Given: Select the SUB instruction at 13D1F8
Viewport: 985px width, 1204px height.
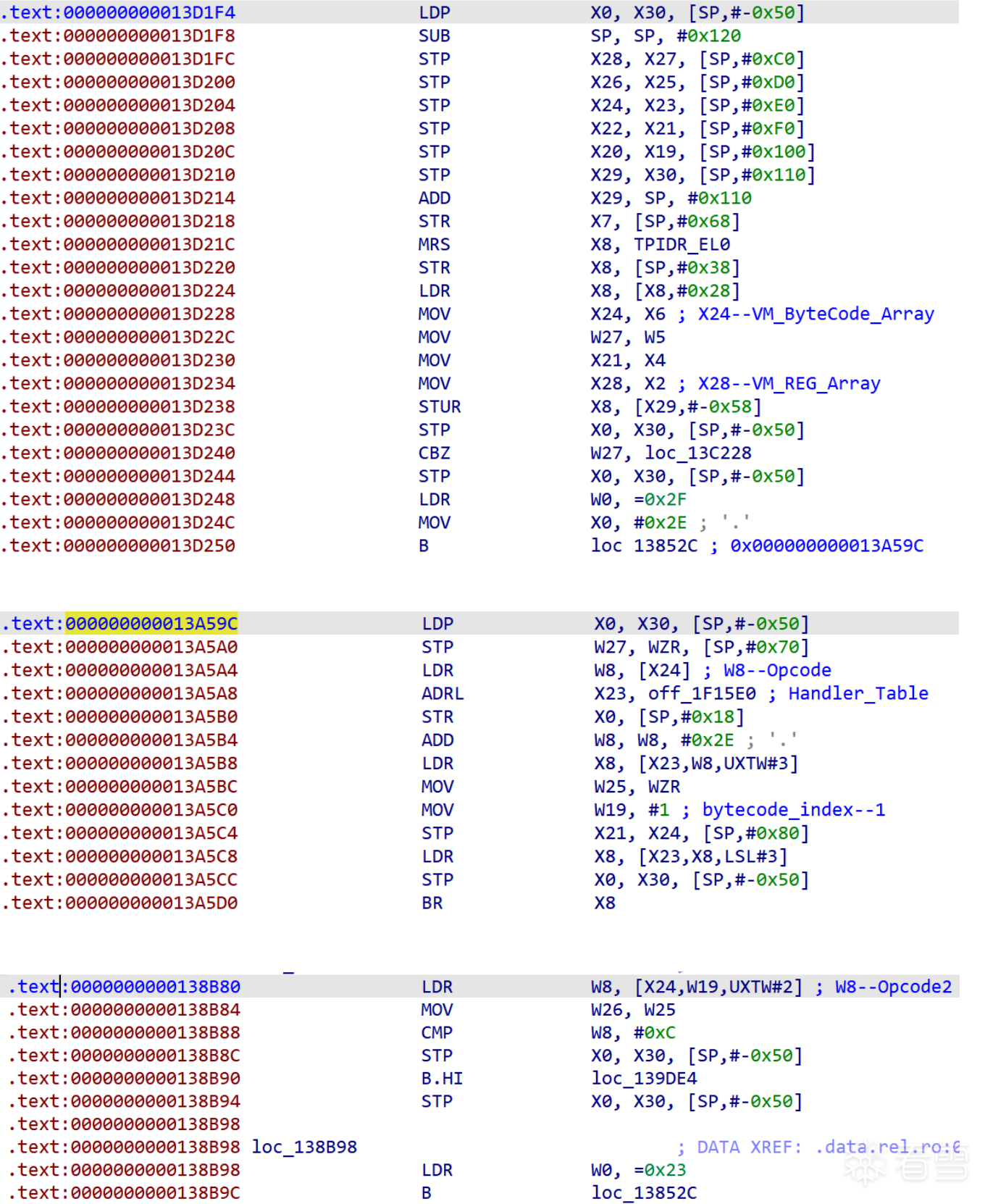Looking at the screenshot, I should pos(435,35).
